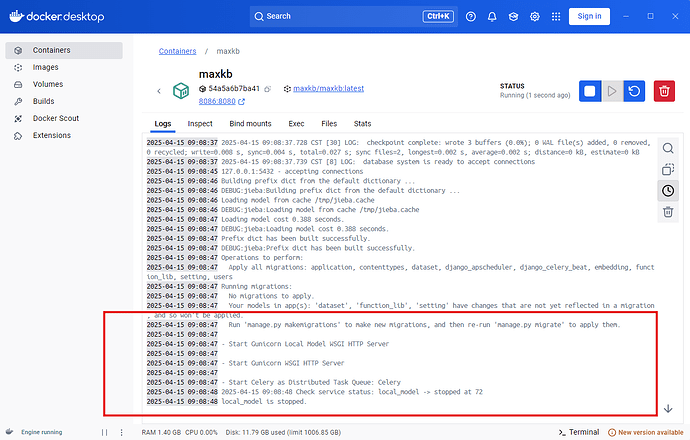Switch to the Files tab
This screenshot has width=690, height=440.
click(x=329, y=124)
